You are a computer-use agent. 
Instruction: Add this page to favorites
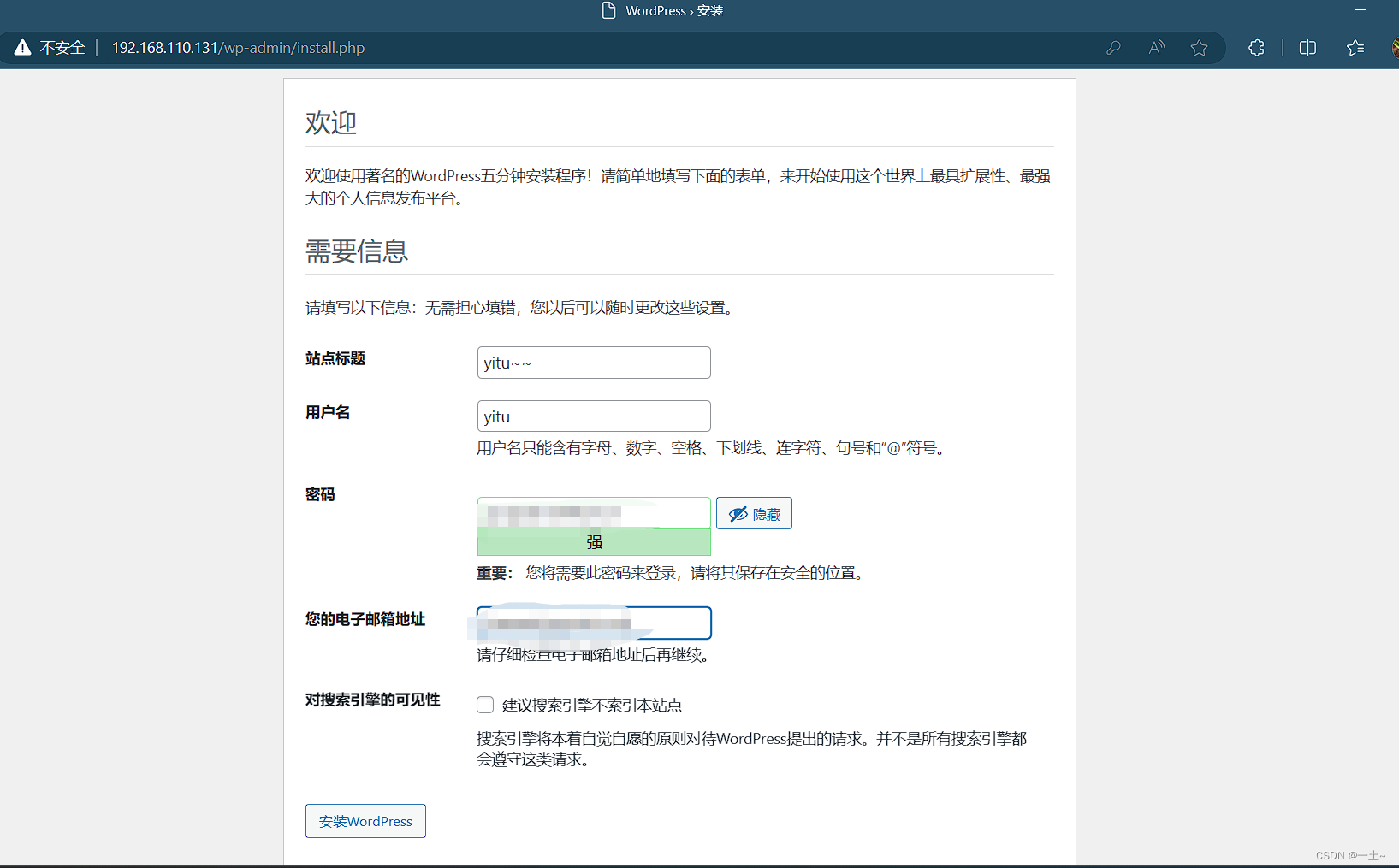point(1199,48)
